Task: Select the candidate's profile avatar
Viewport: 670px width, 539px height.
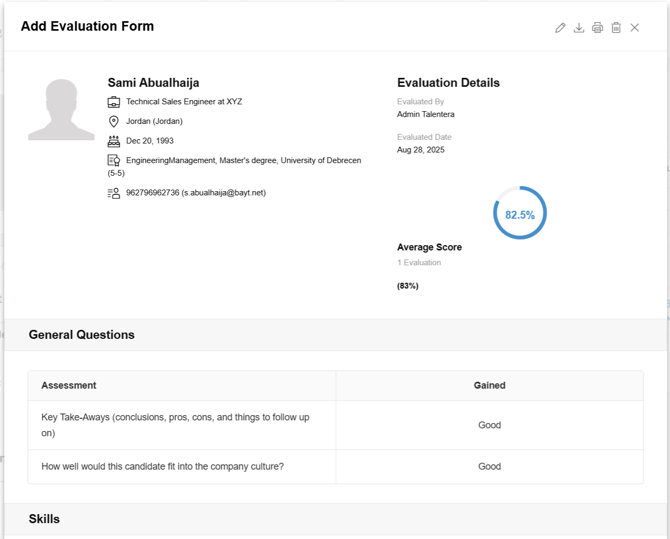Action: coord(61,109)
